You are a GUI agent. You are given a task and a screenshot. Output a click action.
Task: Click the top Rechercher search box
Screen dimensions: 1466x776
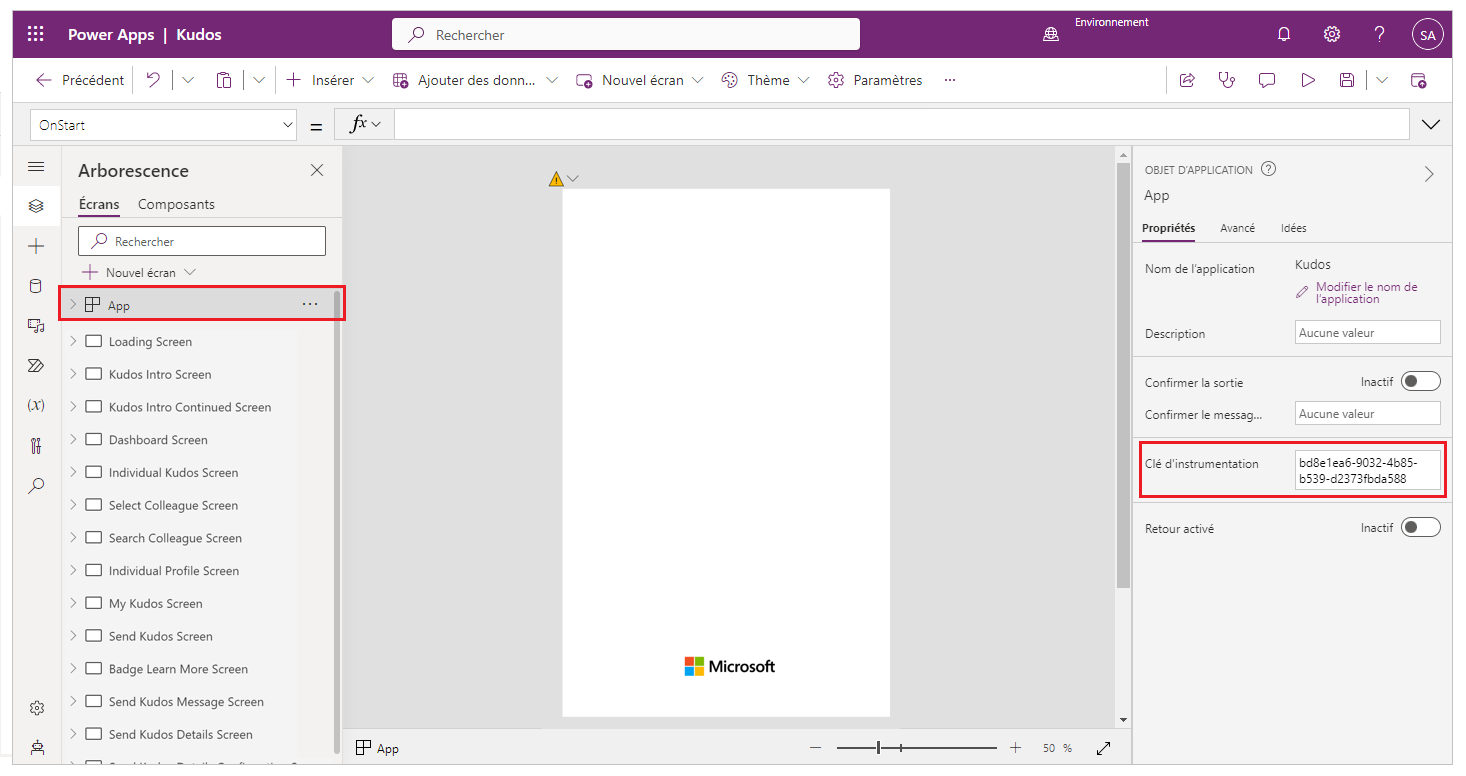tap(626, 34)
